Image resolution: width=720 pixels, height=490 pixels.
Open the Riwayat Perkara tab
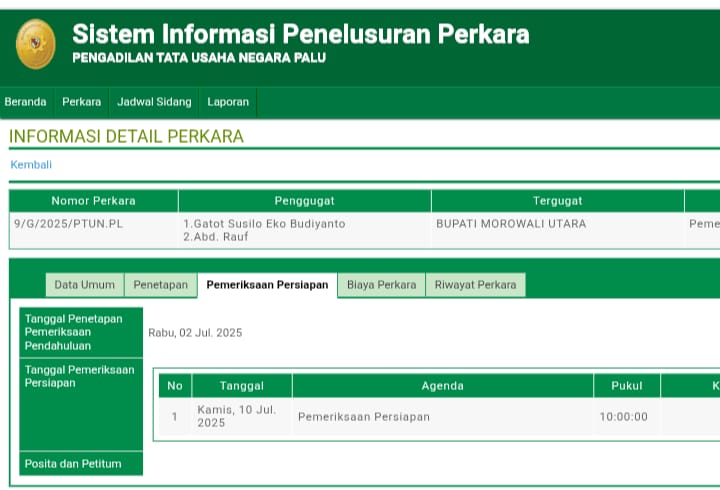point(475,285)
